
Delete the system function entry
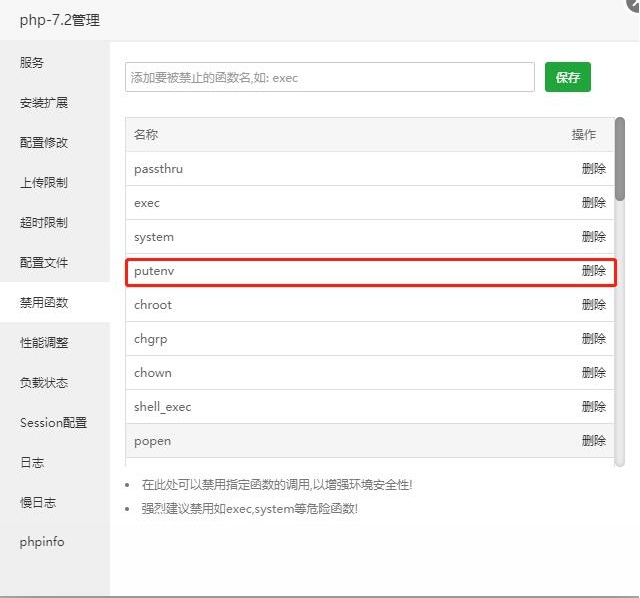point(593,237)
